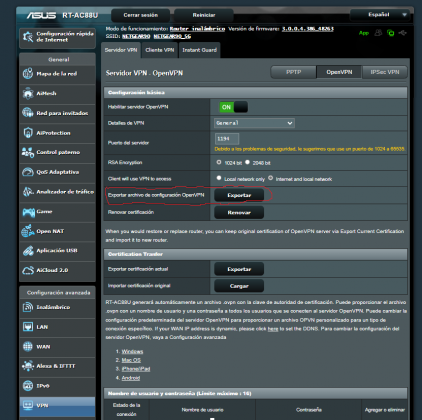Screen dimensions: 422x420
Task: Open the Mac OS instructions link
Action: 131,360
